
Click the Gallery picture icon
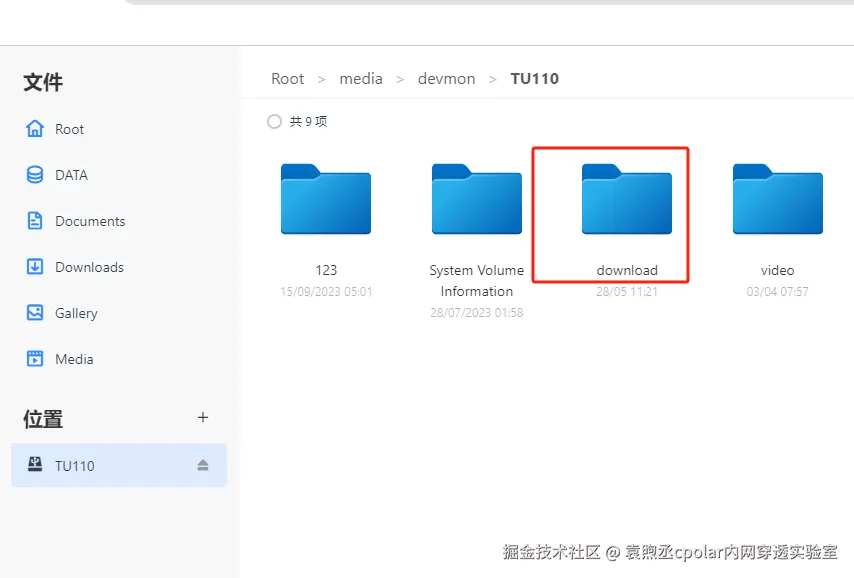35,313
